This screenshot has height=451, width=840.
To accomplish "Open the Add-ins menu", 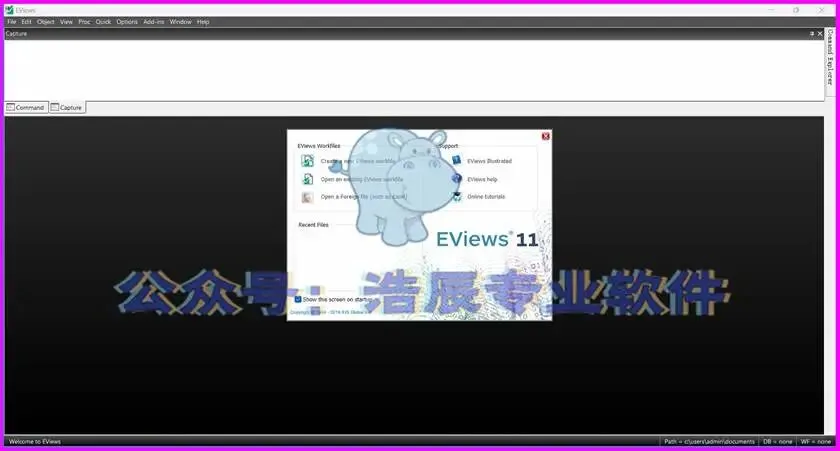I will coord(154,22).
